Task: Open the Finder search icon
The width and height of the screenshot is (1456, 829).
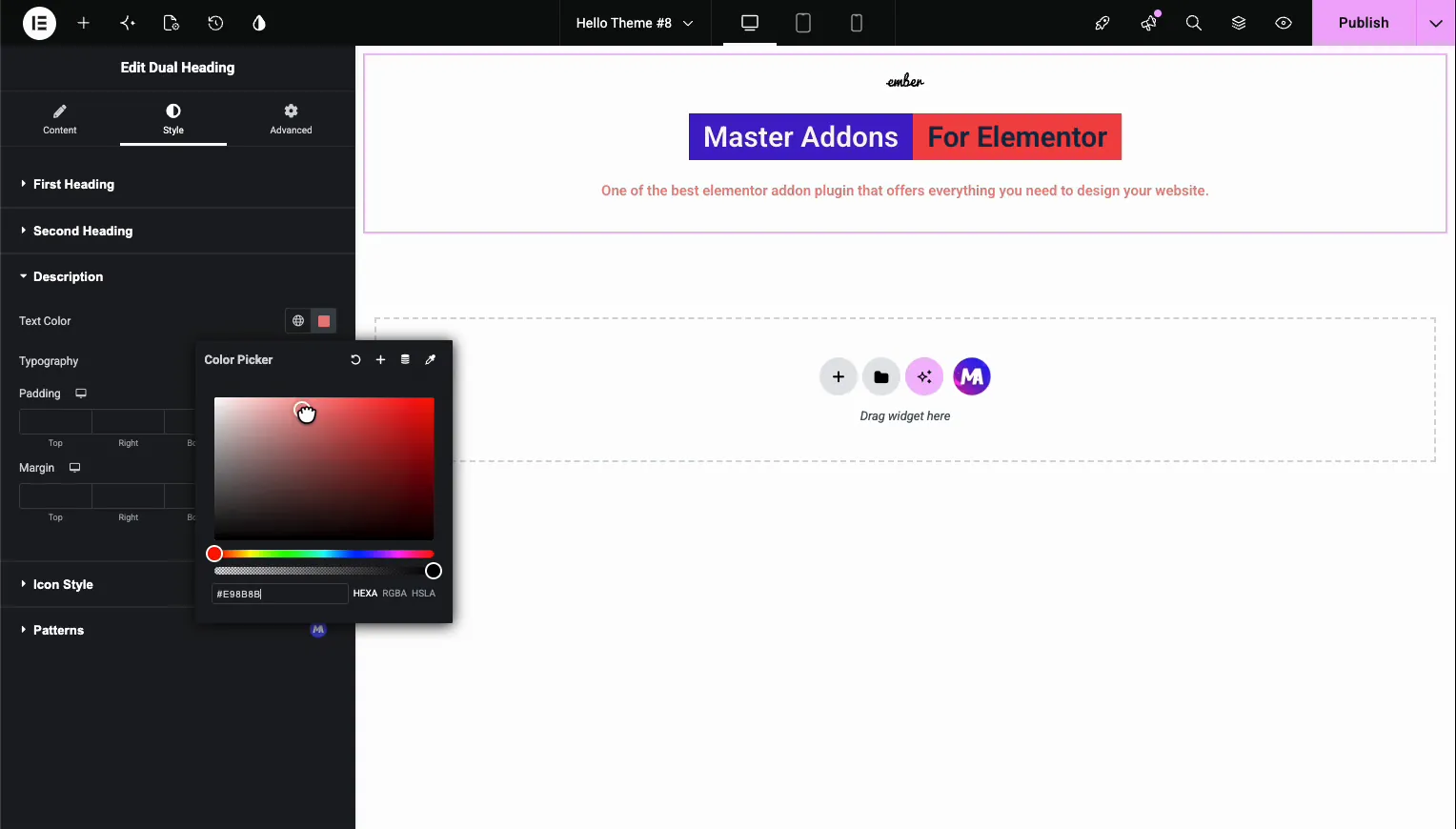Action: click(1193, 23)
